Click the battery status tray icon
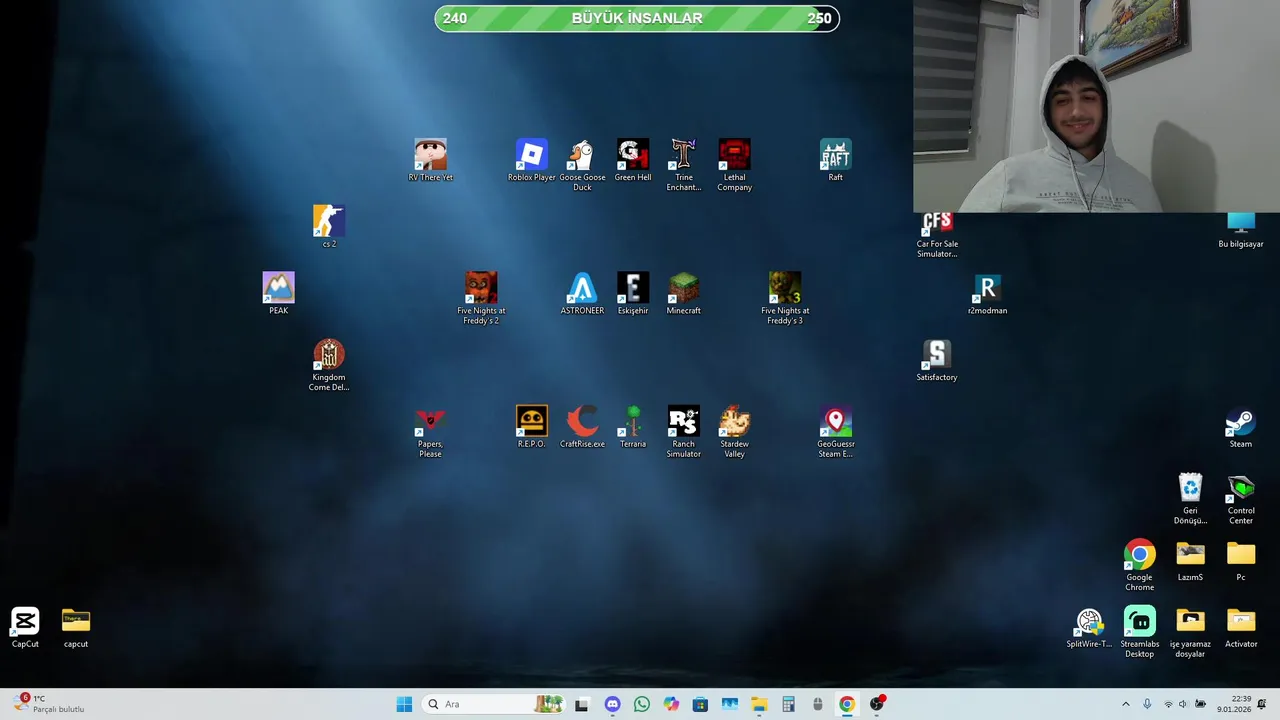Viewport: 1280px width, 720px height. 1200,704
